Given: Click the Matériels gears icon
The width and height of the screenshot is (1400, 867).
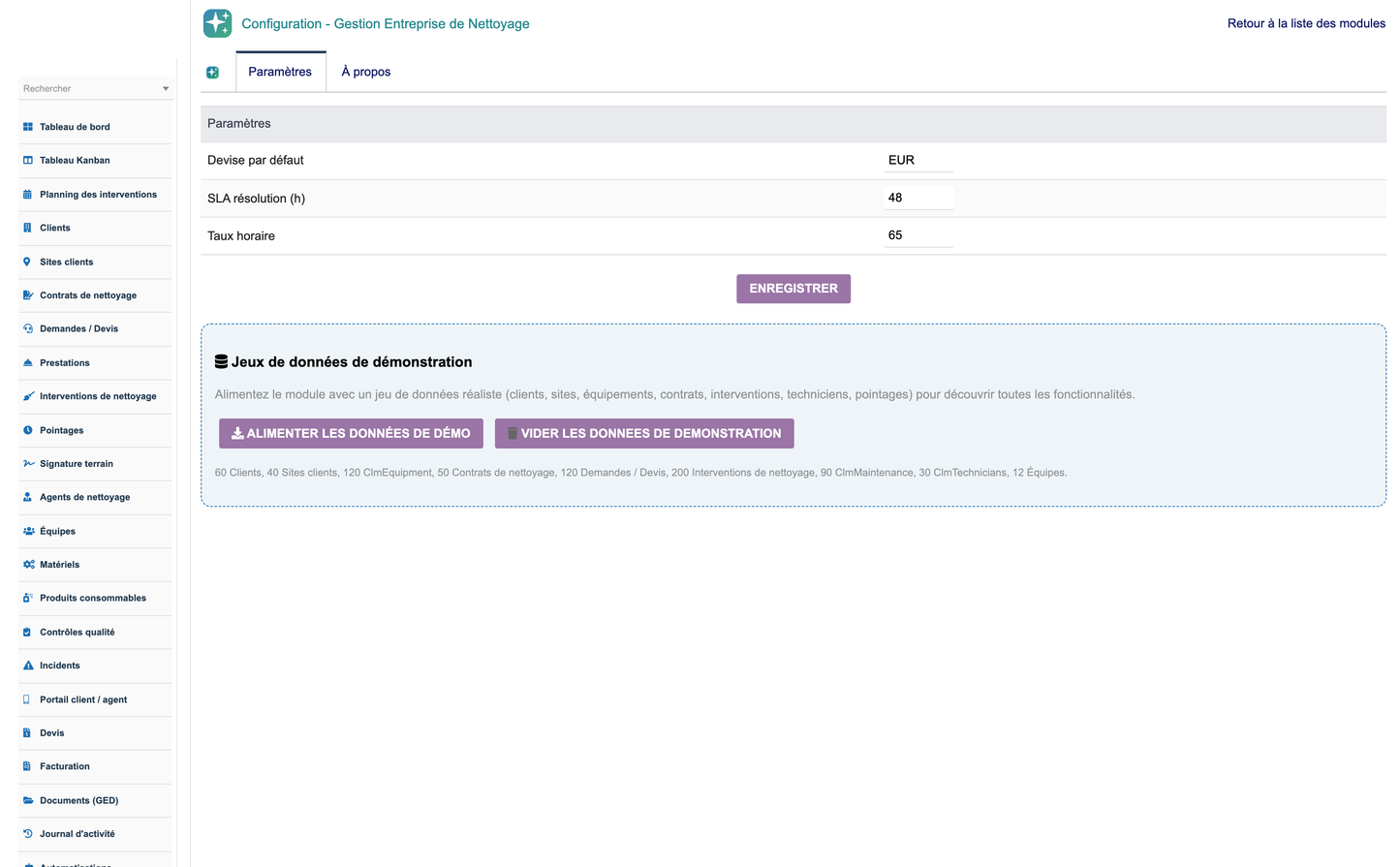Looking at the screenshot, I should point(28,565).
